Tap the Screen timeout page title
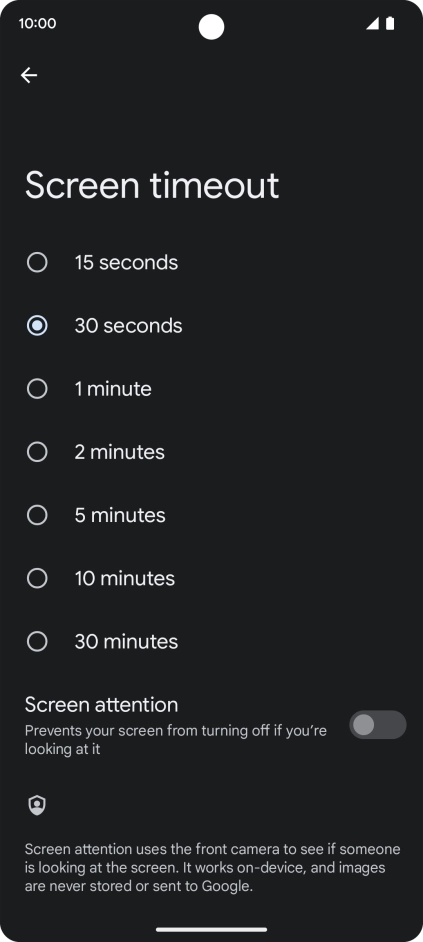Viewport: 423px width, 942px height. (x=152, y=185)
